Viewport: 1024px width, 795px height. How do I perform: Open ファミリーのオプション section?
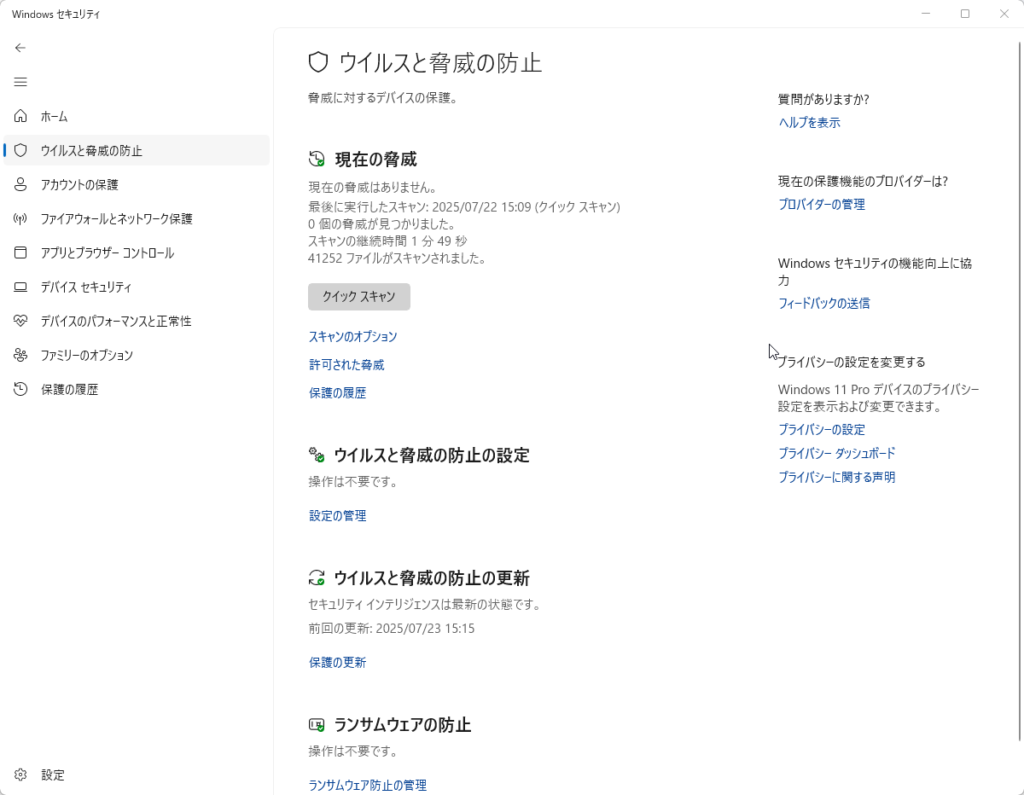pos(90,355)
